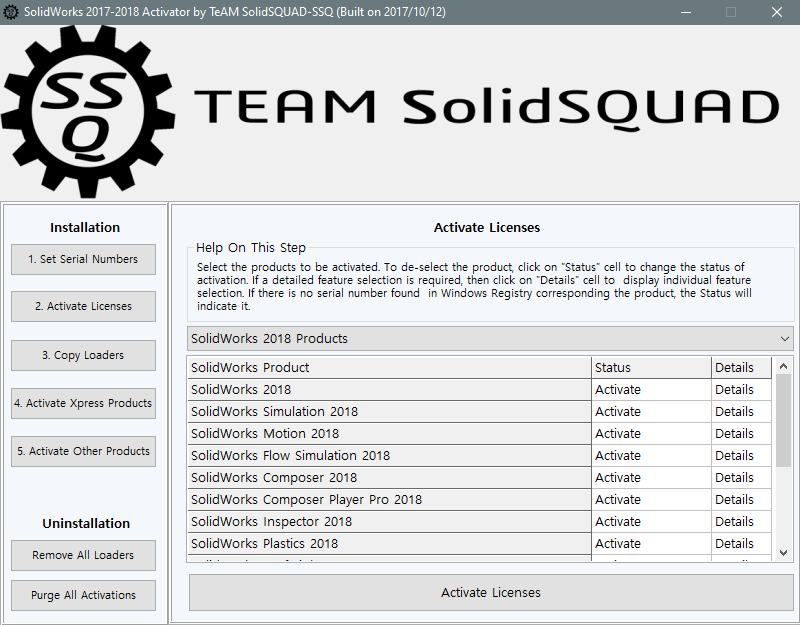
Task: Select 'SolidWorks Flow Simulation 2018' product name
Action: click(x=389, y=455)
